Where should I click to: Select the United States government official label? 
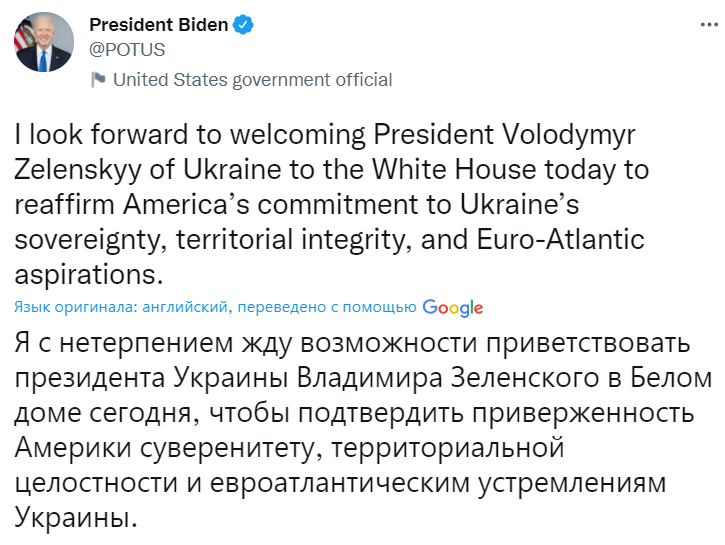click(253, 80)
